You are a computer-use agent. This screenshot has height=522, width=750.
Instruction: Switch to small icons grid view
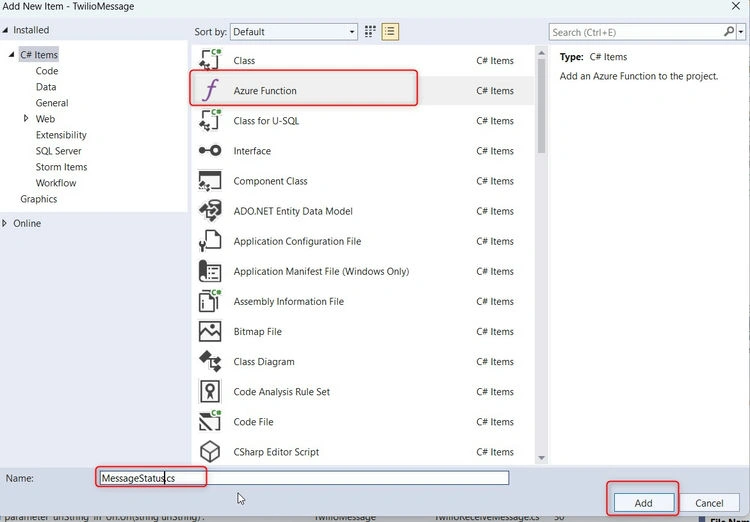pos(370,32)
